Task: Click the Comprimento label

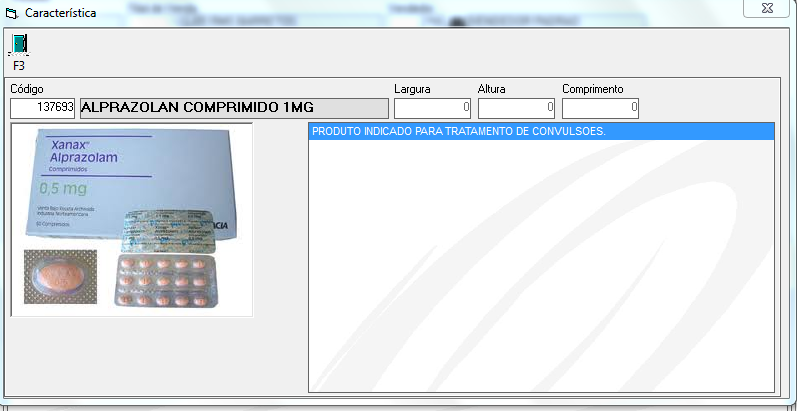Action: point(593,89)
